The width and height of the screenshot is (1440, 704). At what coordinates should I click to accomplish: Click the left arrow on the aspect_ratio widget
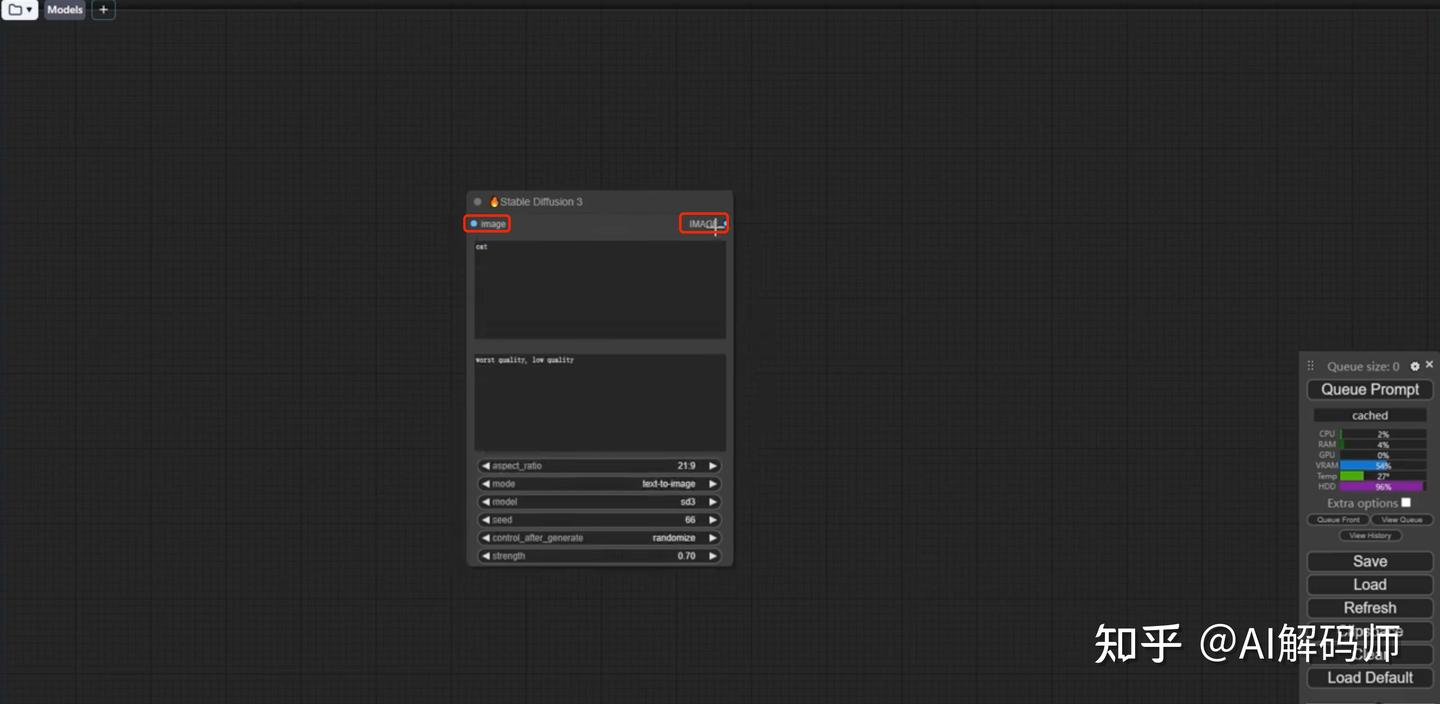[x=484, y=465]
